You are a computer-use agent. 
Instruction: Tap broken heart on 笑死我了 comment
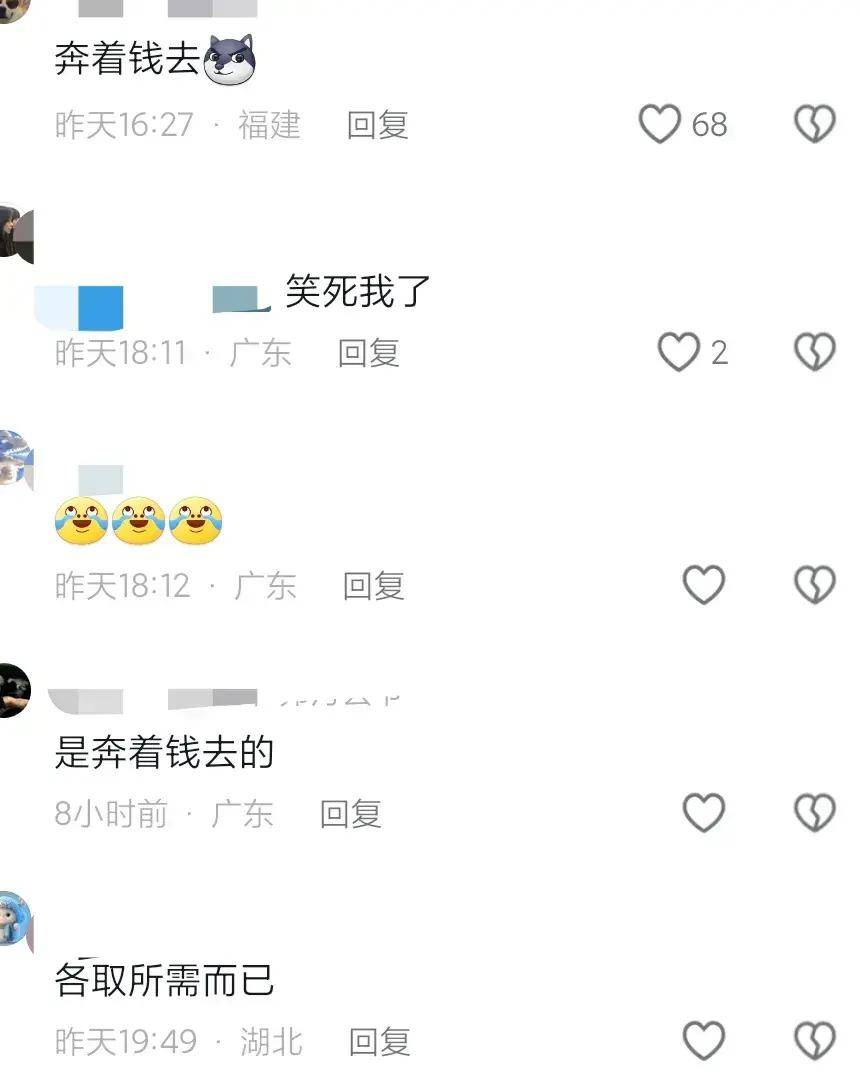coord(815,352)
